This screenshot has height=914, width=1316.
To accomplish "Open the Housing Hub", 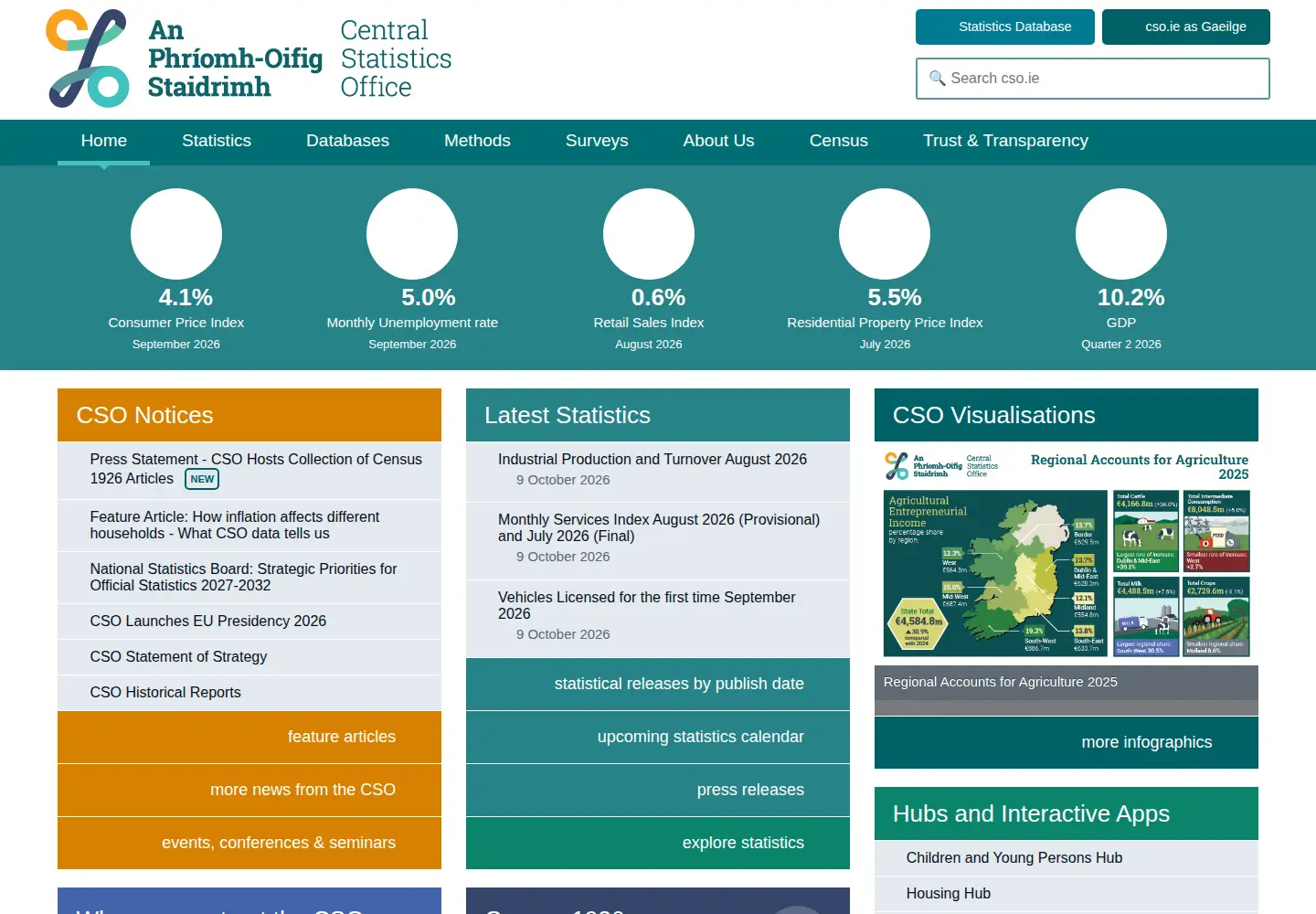I will [x=1067, y=894].
